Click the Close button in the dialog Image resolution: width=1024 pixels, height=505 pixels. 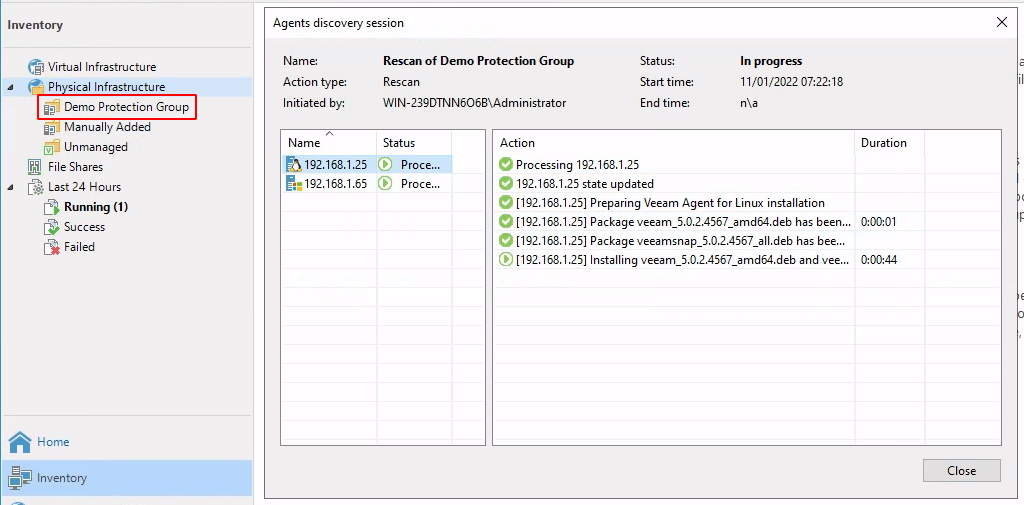tap(961, 471)
